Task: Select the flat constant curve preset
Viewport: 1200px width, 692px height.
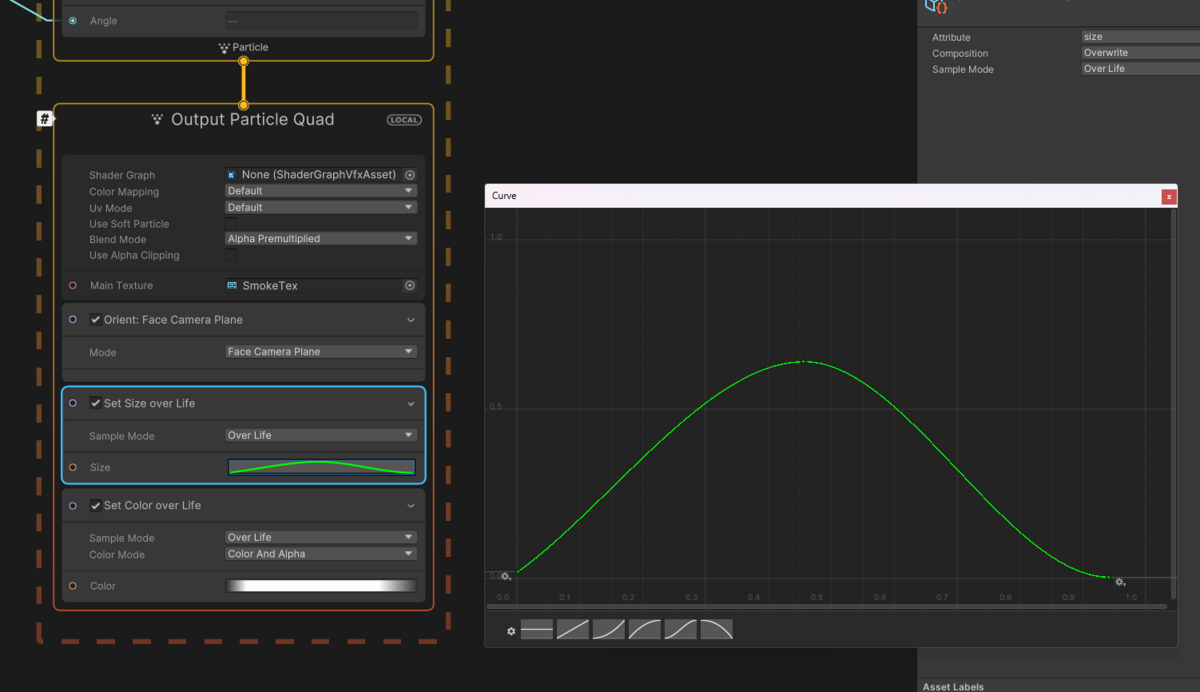Action: pos(537,630)
